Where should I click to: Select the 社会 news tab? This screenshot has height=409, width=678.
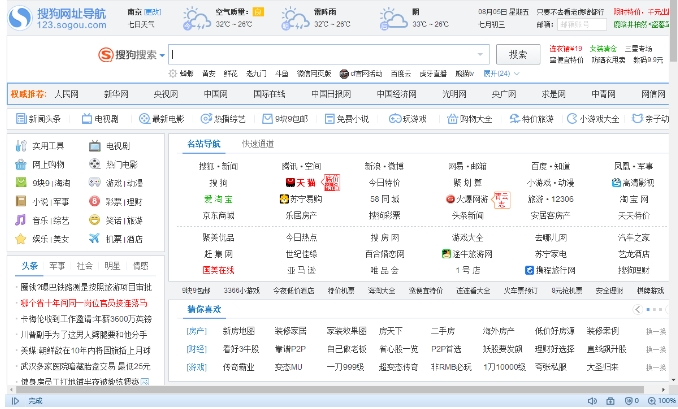pos(84,266)
